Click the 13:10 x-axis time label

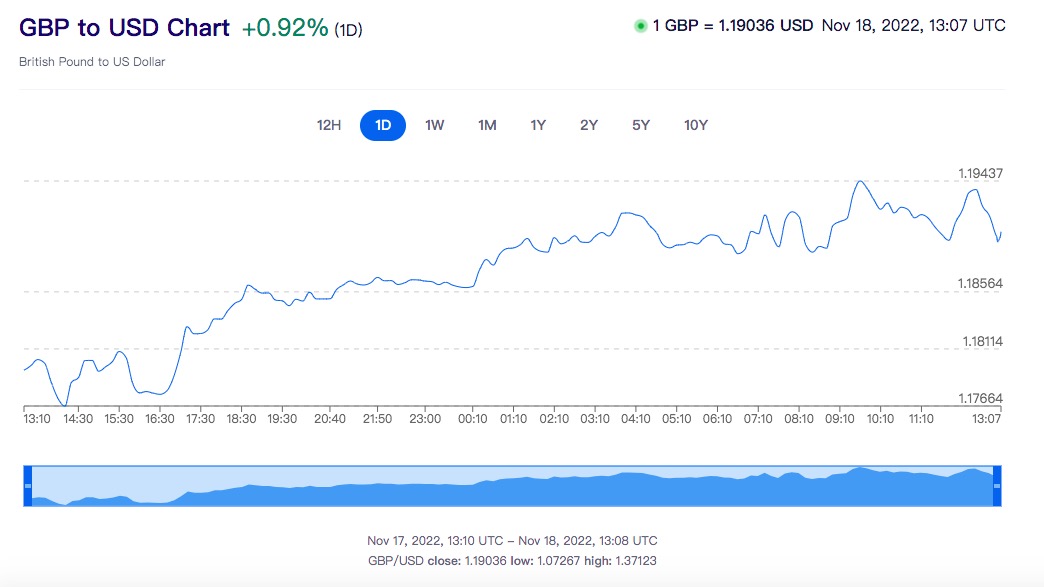pyautogui.click(x=37, y=419)
